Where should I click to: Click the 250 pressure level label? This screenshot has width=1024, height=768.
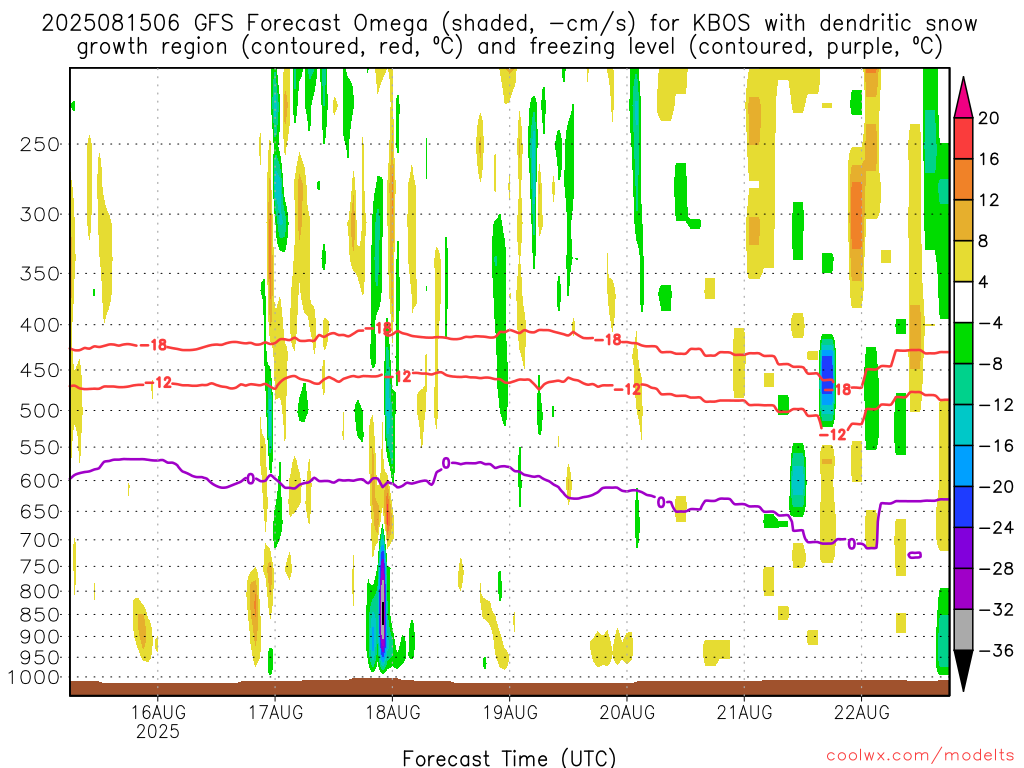pos(40,144)
